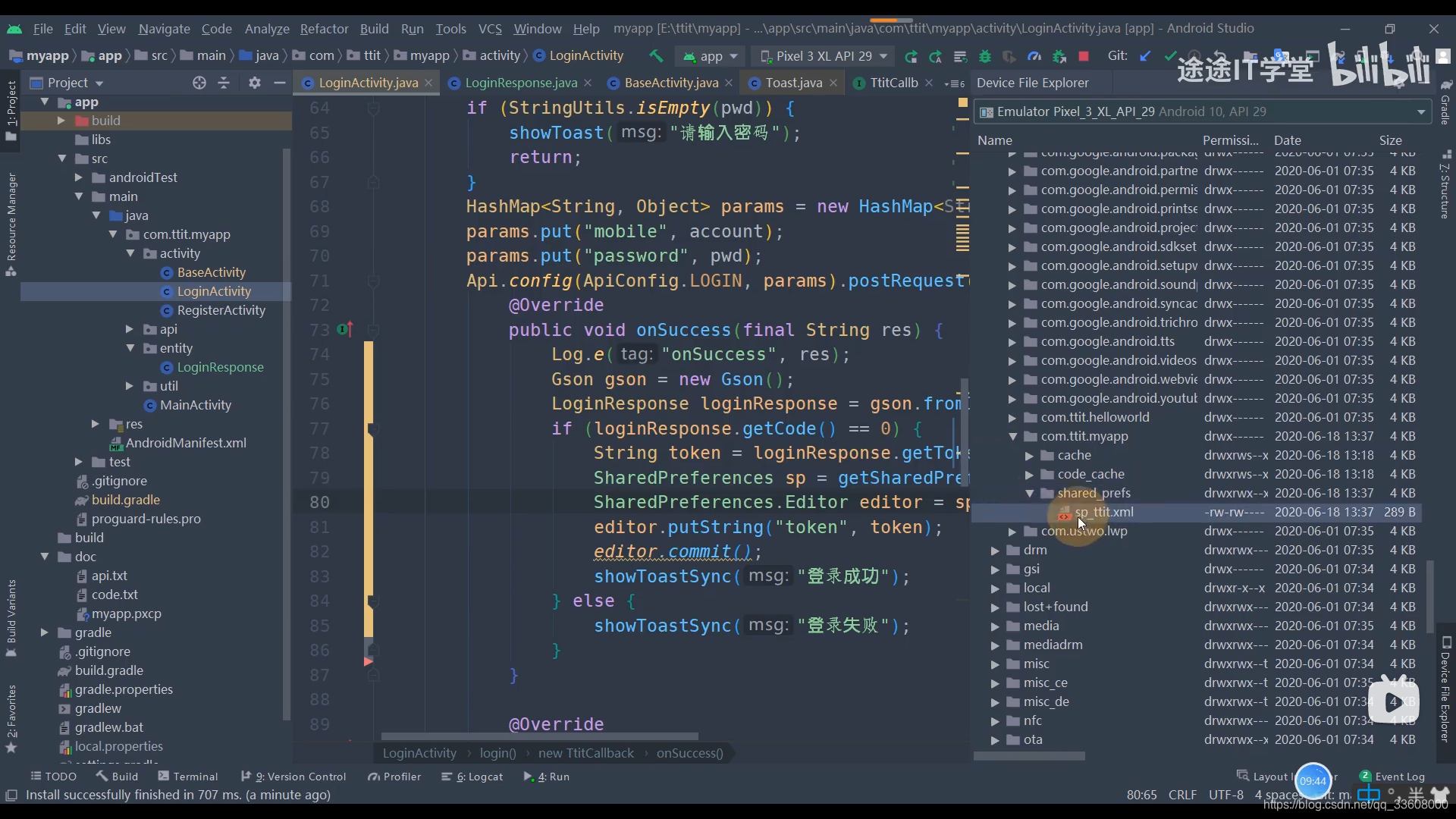Expand the build folder under app
Screen dimensions: 1456x819
(61, 121)
